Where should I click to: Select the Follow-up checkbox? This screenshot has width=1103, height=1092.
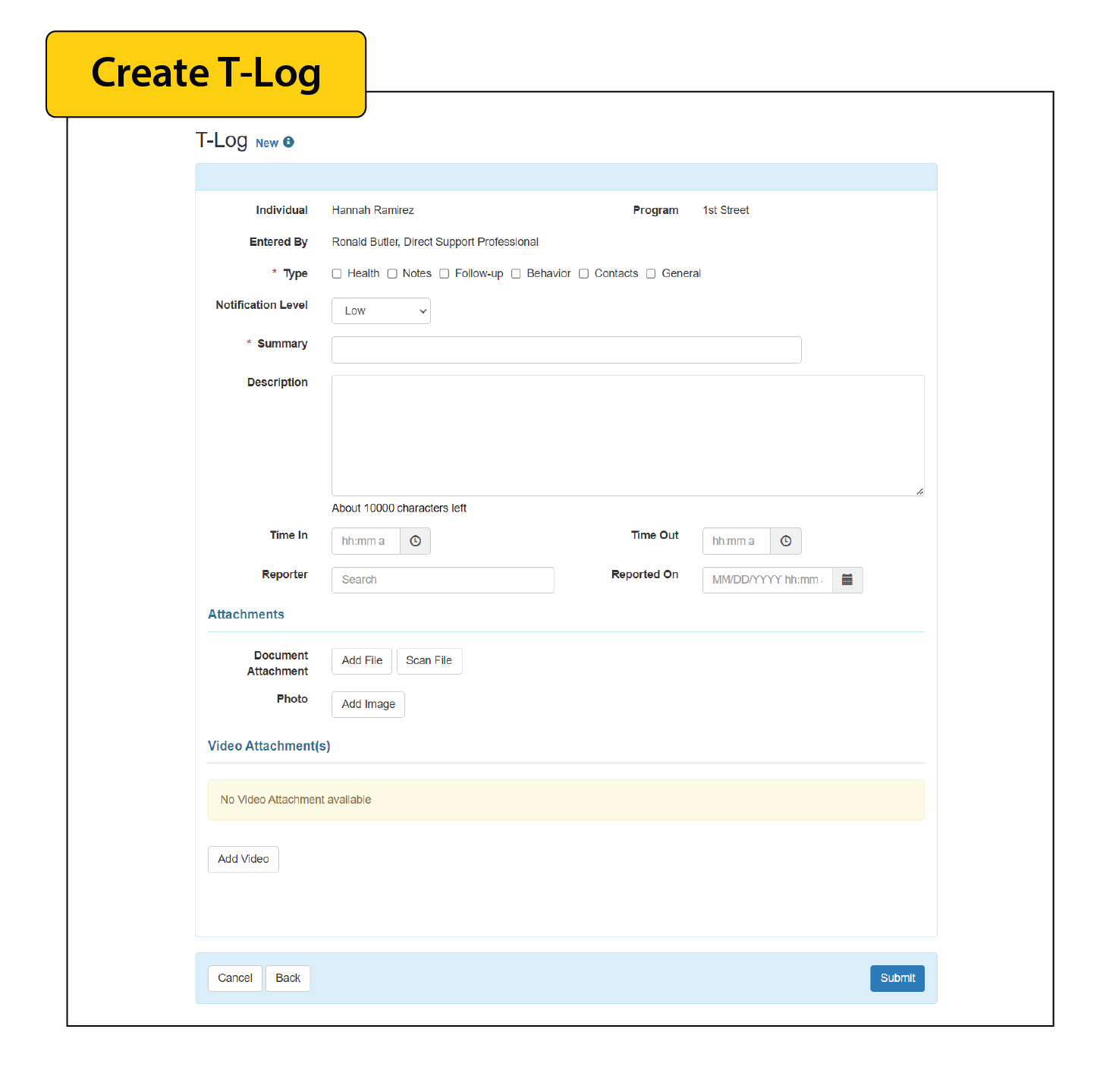coord(444,273)
